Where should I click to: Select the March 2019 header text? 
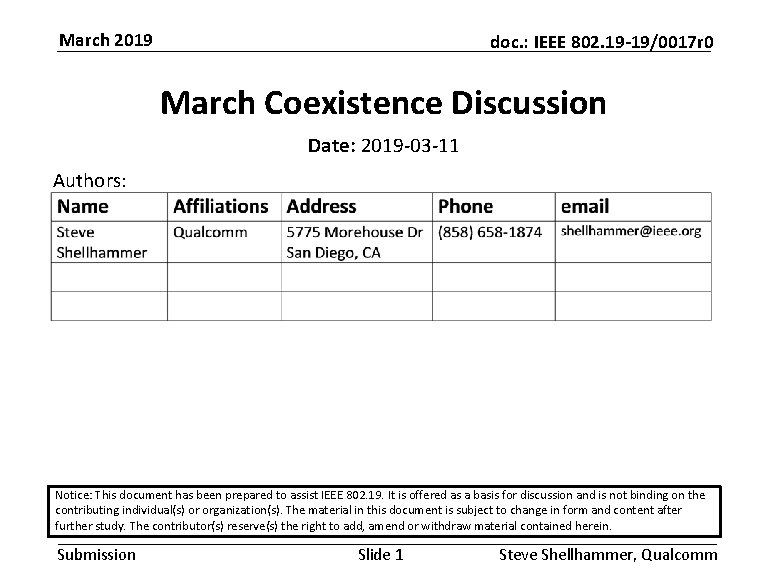106,40
